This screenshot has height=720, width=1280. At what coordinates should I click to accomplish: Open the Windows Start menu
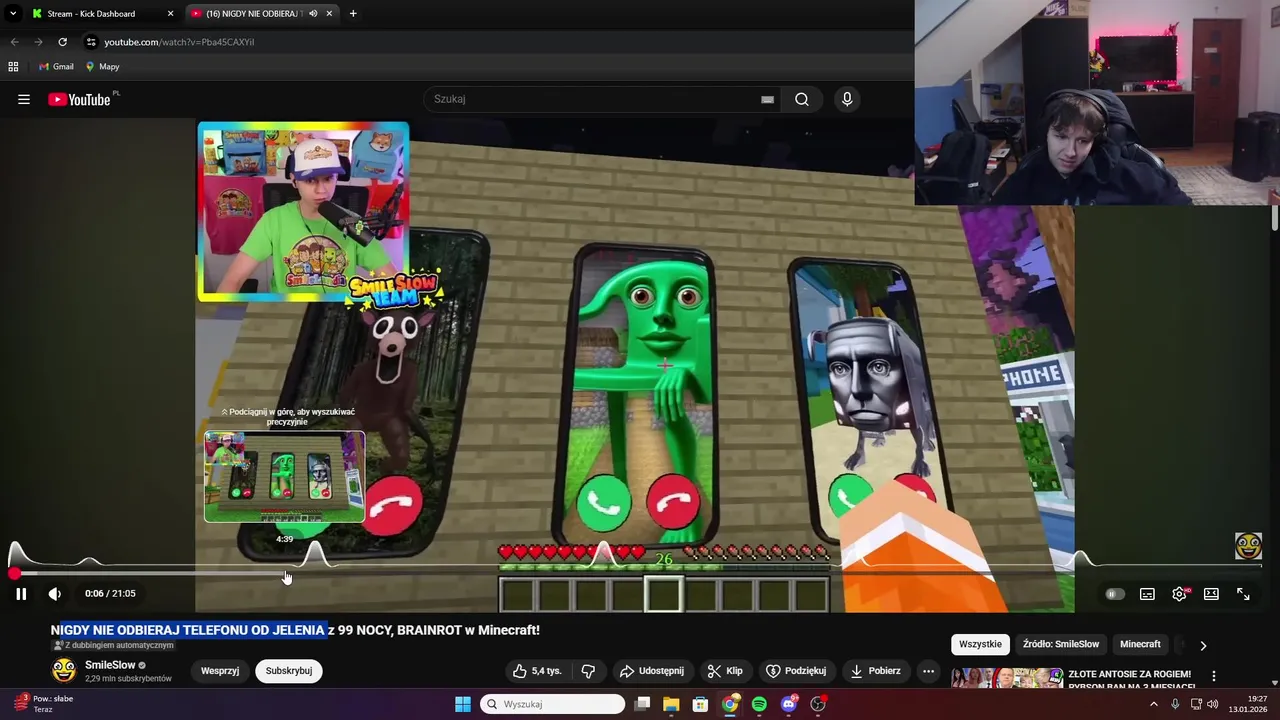[463, 704]
